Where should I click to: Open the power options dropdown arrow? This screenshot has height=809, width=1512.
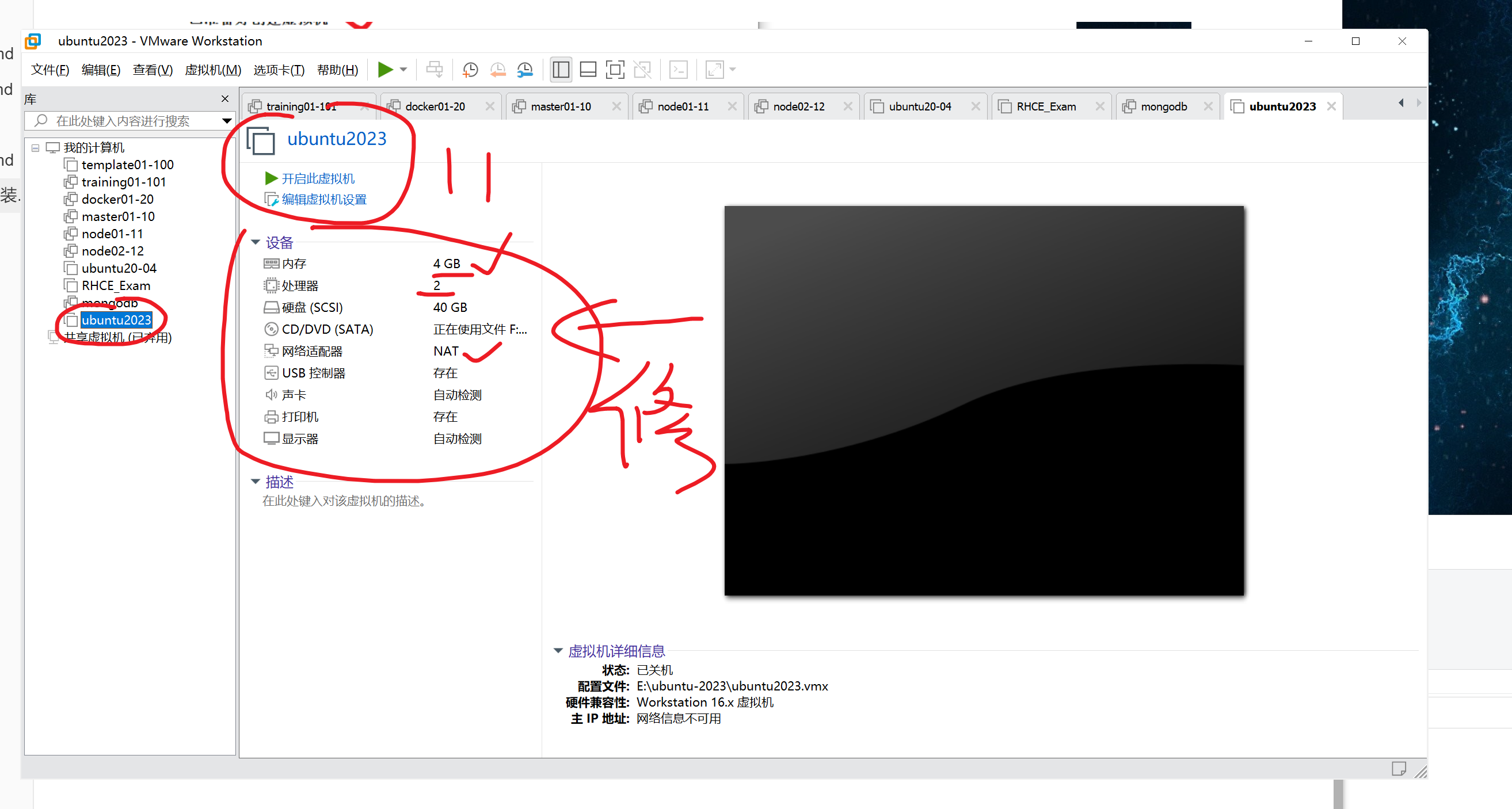404,70
